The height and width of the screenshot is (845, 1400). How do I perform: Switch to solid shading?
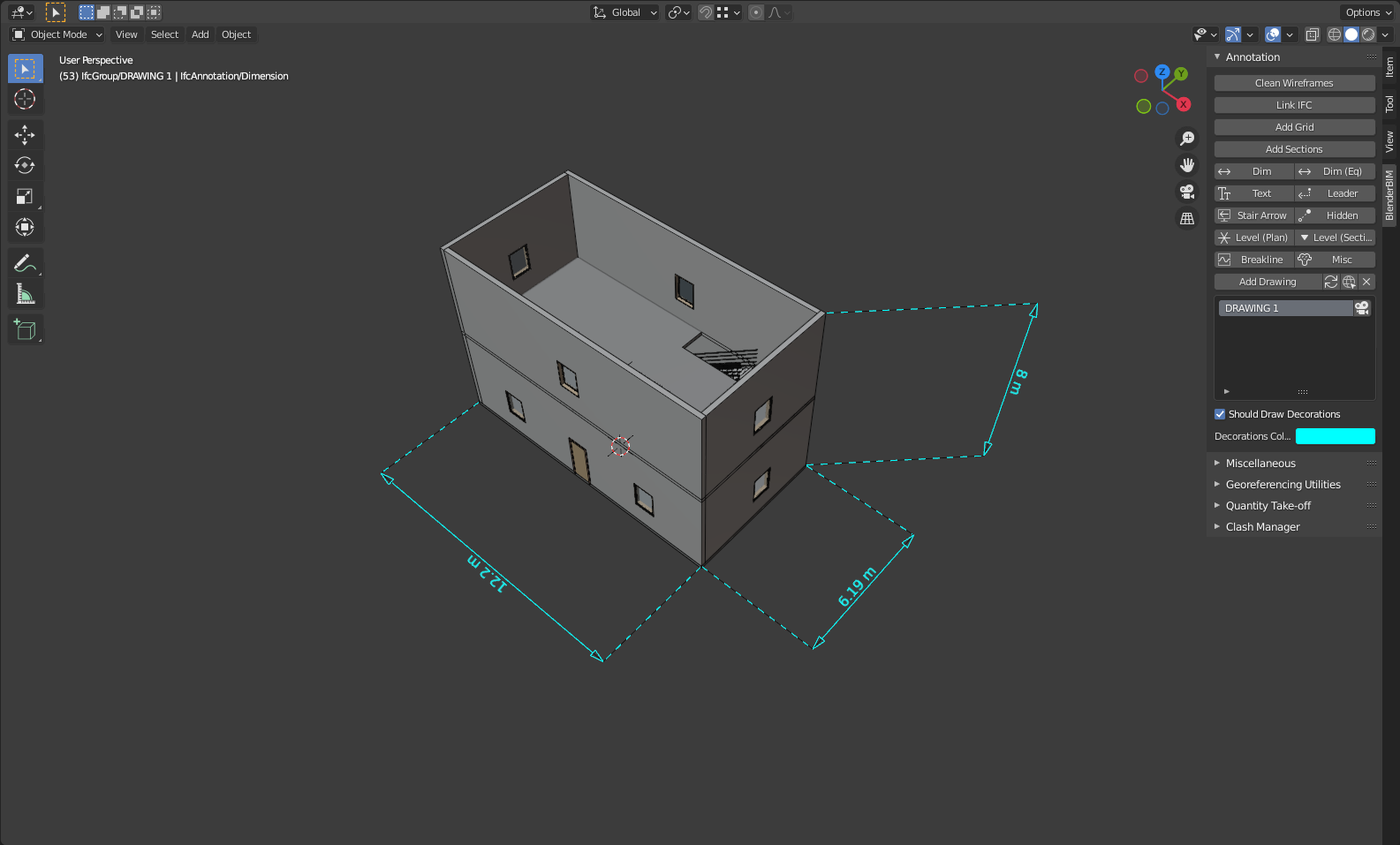pyautogui.click(x=1351, y=34)
